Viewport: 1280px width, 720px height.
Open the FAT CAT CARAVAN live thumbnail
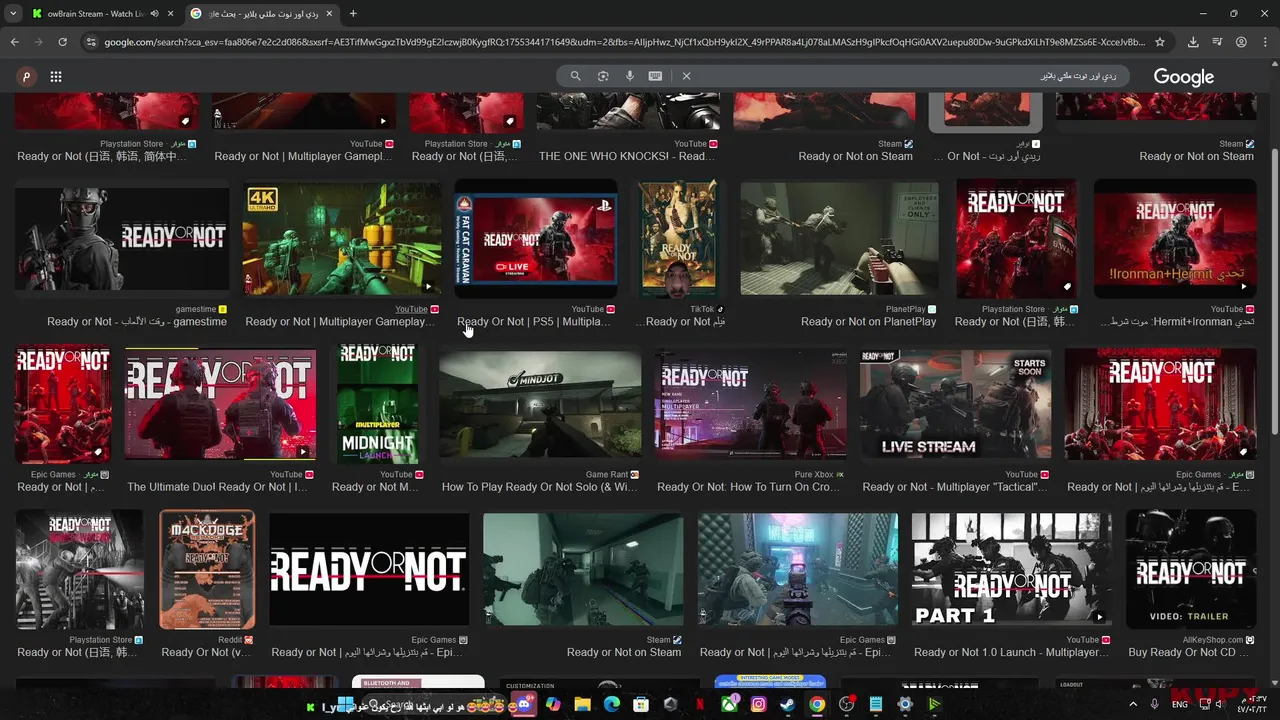(536, 239)
